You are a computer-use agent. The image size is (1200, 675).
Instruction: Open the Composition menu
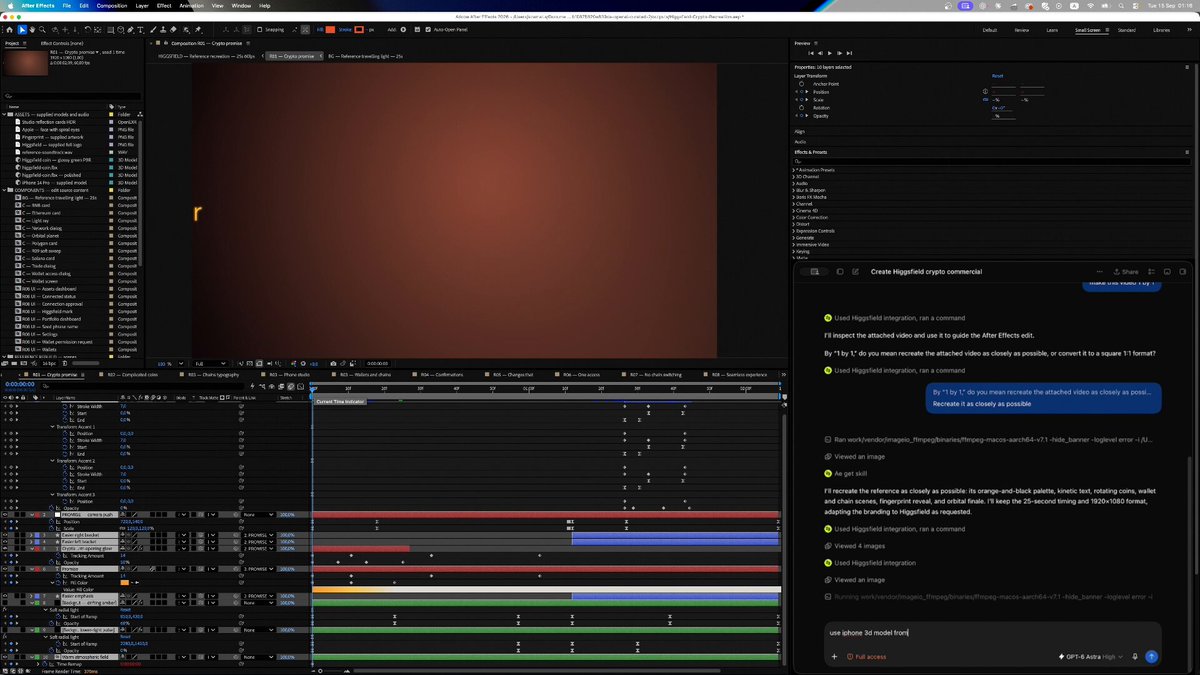tap(112, 6)
